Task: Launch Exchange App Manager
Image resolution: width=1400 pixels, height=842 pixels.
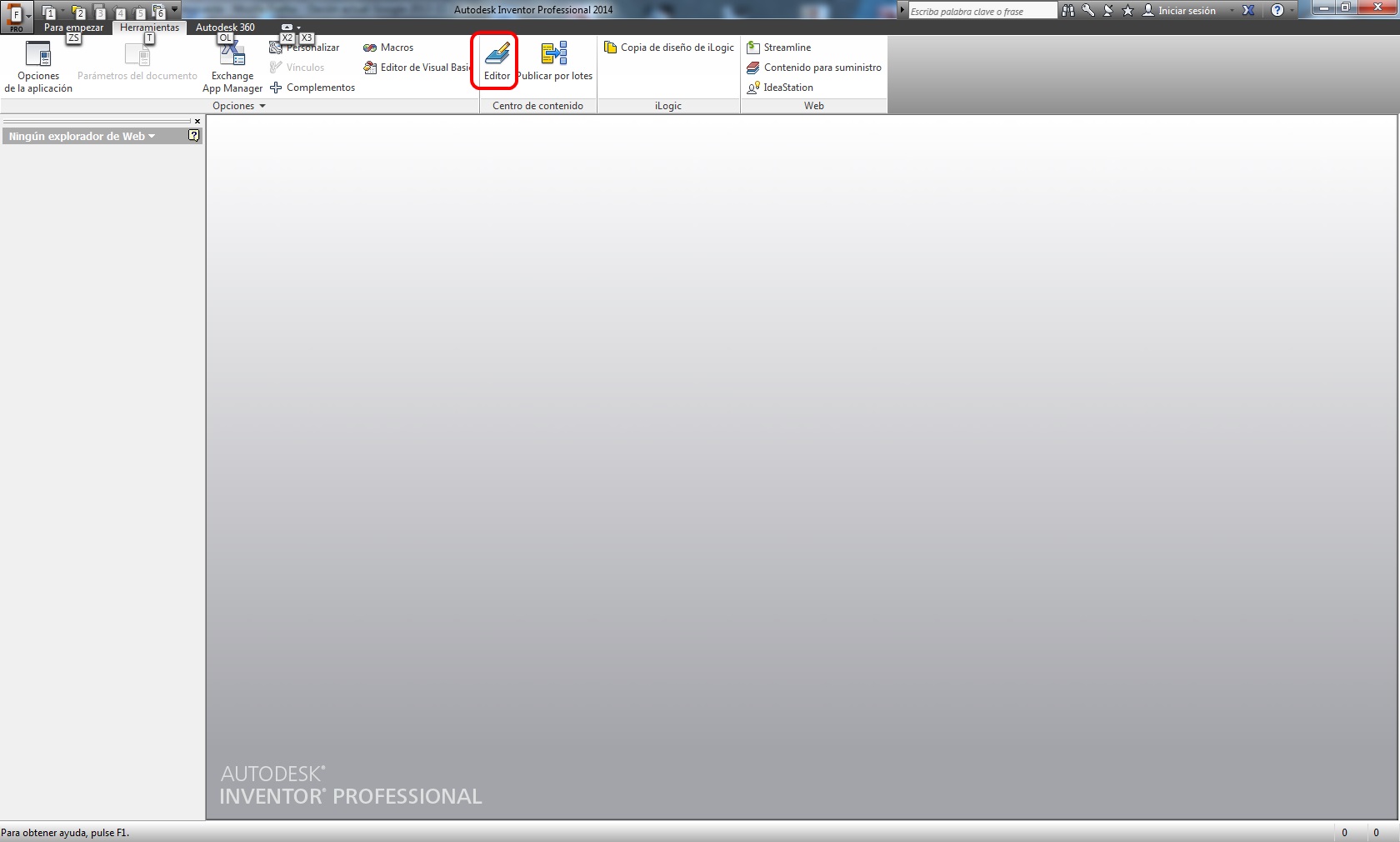Action: (x=232, y=66)
